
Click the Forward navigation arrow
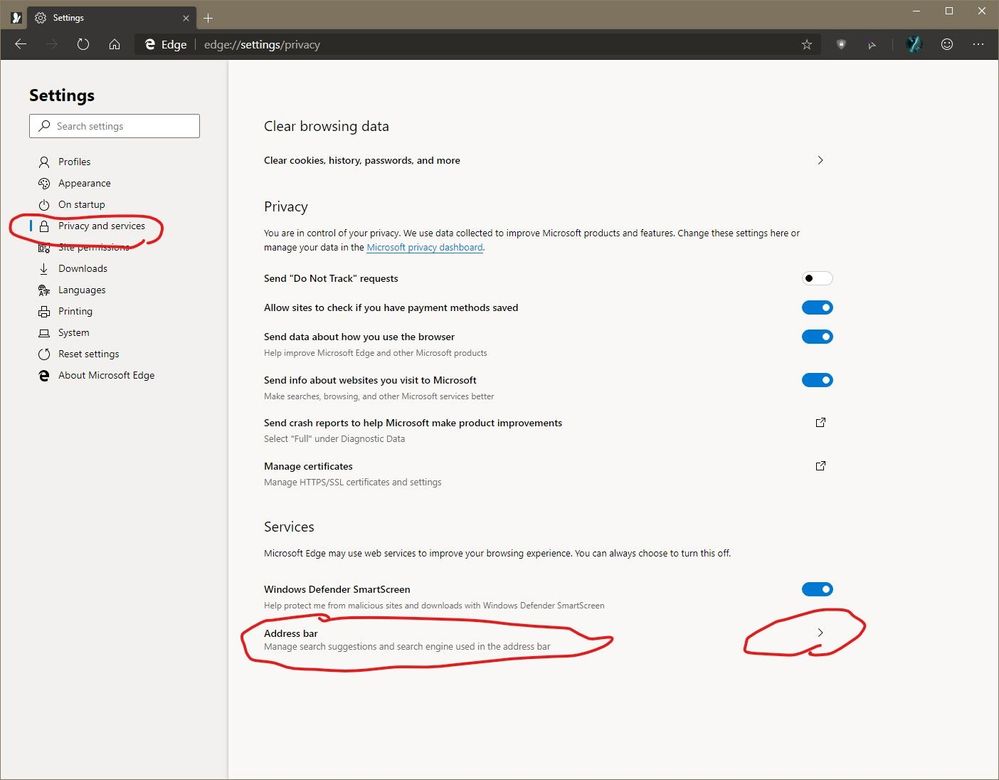pyautogui.click(x=52, y=44)
